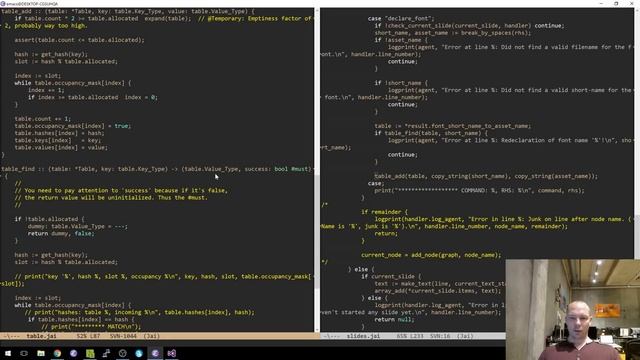Click the SVN-1044 indicator in left mode line

point(123,336)
